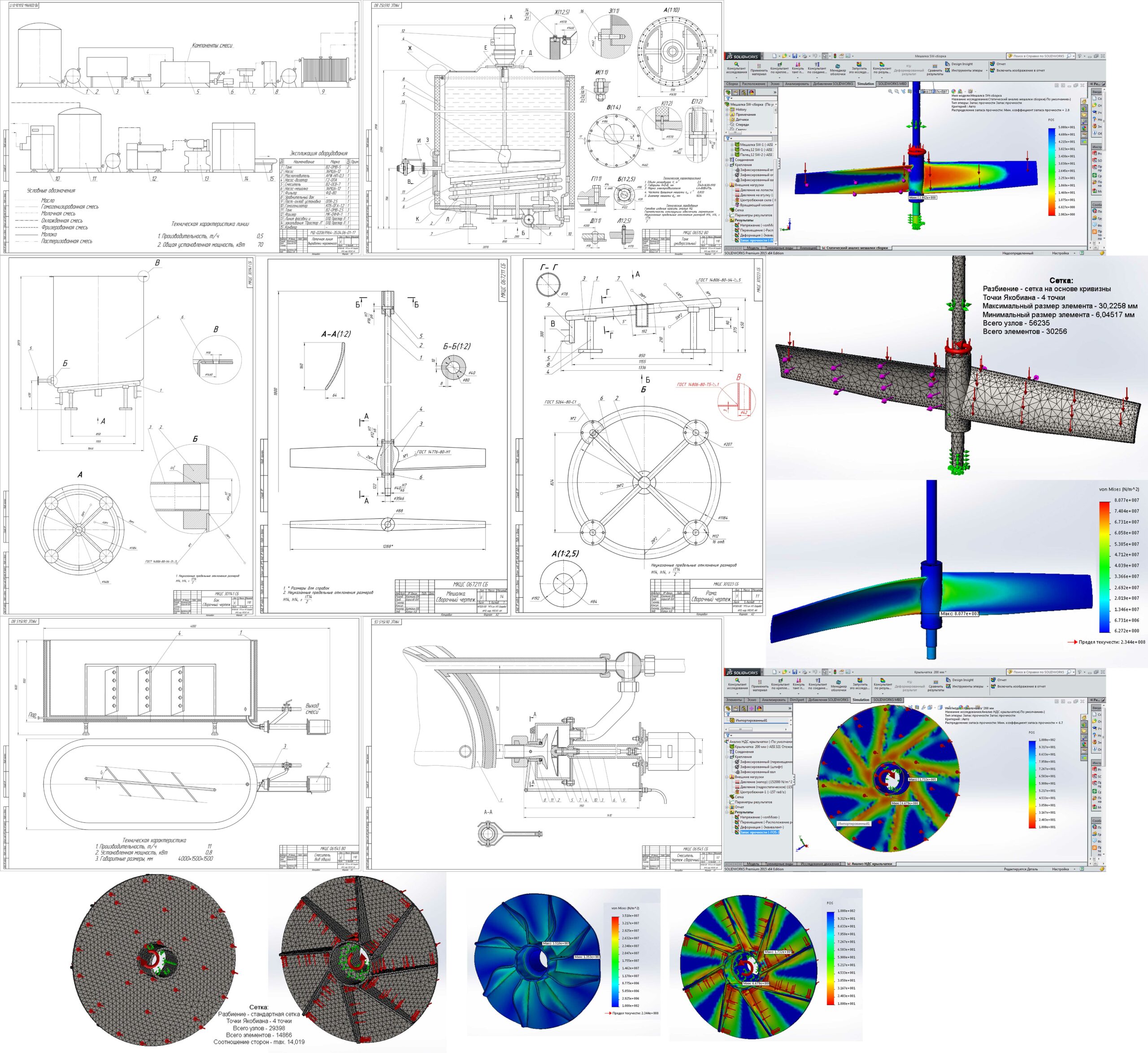1148x1053 pixels.
Task: Open Модель bottom tab in Мешалка SW-сборка window
Action: point(753,248)
